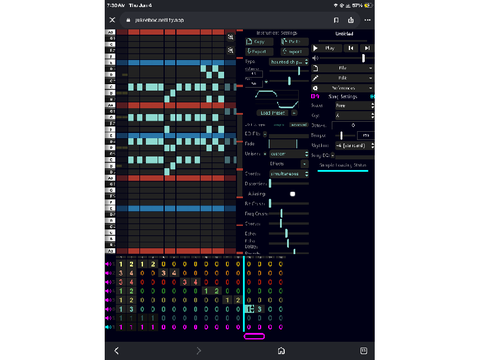
Task: Click the Load Preset button
Action: coord(272,113)
